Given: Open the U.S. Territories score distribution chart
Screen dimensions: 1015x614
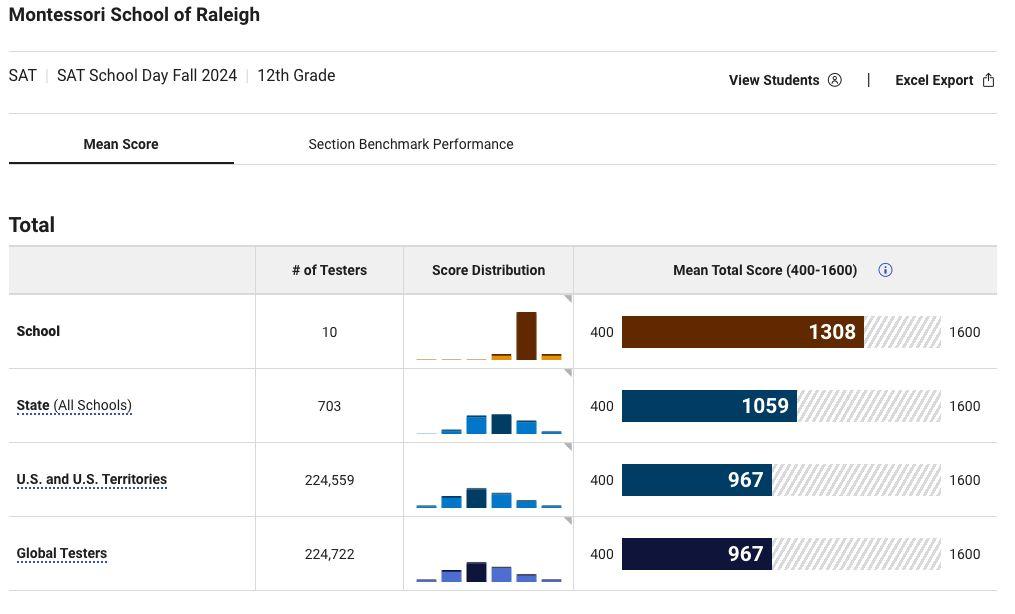Looking at the screenshot, I should point(489,498).
